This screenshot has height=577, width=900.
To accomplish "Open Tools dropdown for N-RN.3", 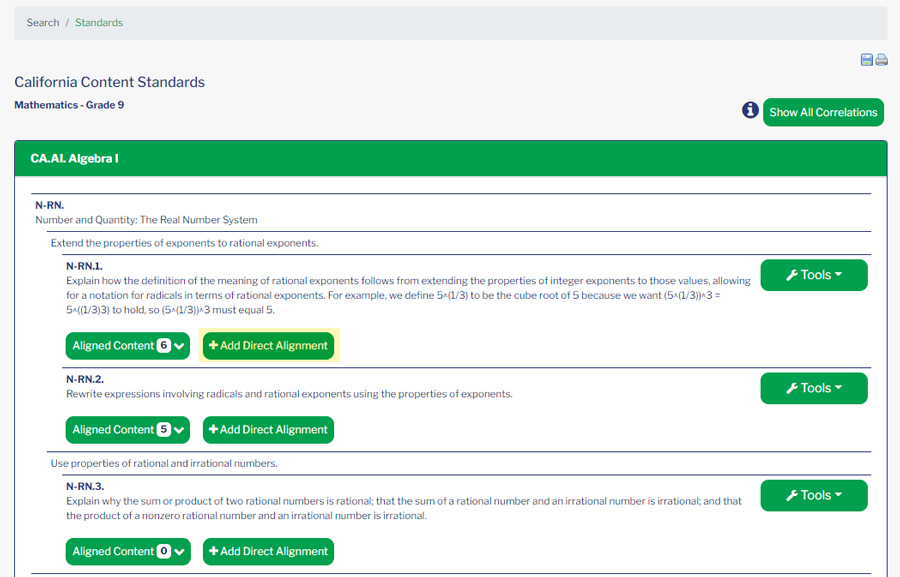I will 814,495.
